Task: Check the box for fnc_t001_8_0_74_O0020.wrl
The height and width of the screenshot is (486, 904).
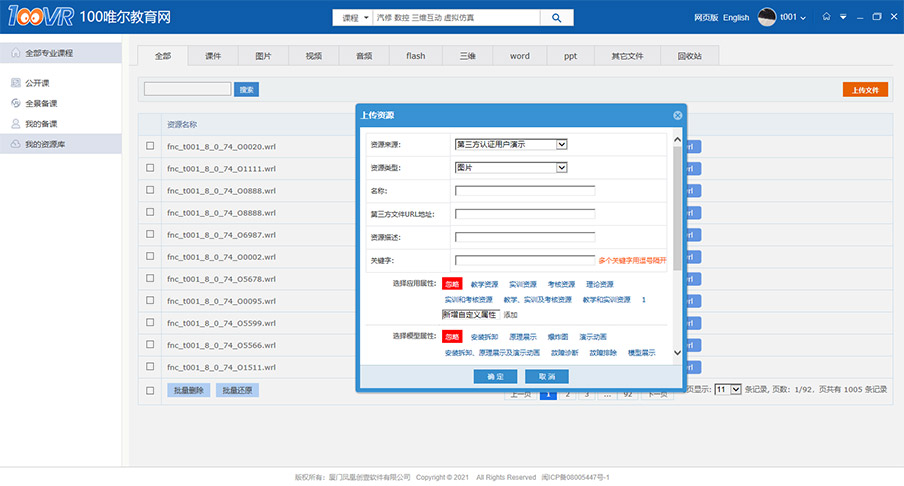Action: [x=150, y=146]
